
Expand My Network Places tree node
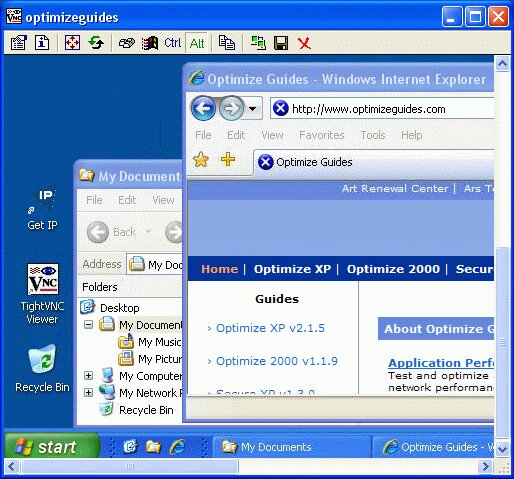(88, 393)
